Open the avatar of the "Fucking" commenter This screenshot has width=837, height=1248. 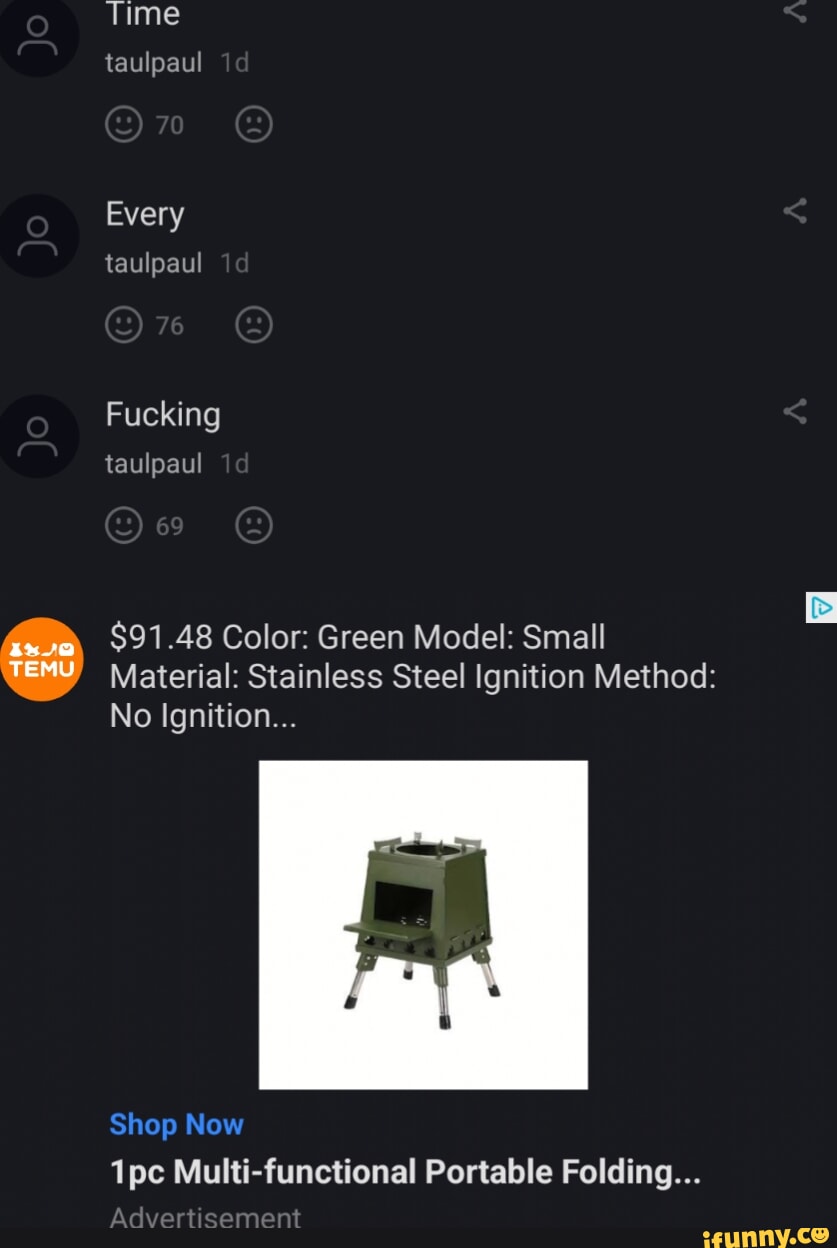click(x=40, y=436)
